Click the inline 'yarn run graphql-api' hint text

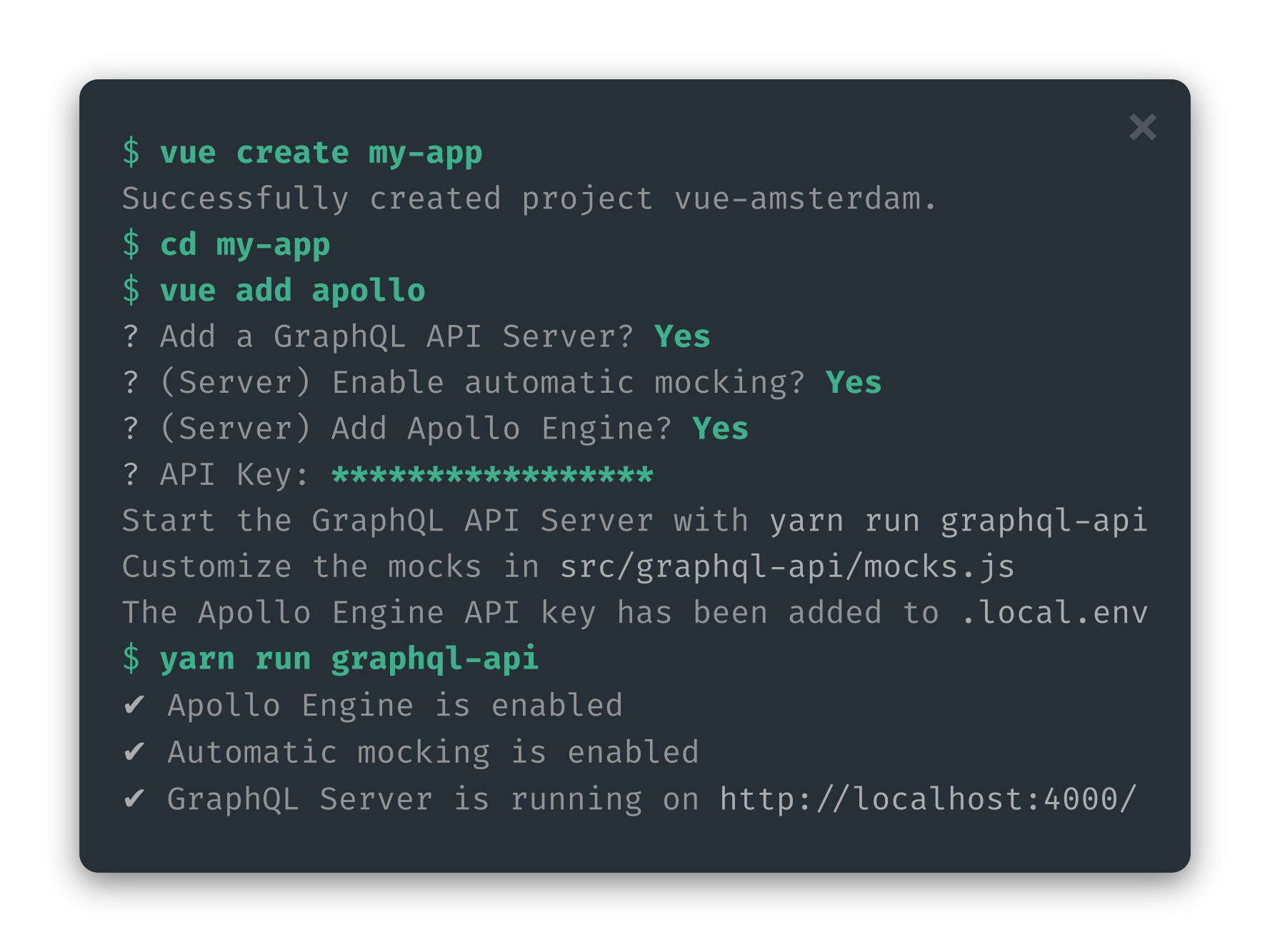(x=959, y=521)
